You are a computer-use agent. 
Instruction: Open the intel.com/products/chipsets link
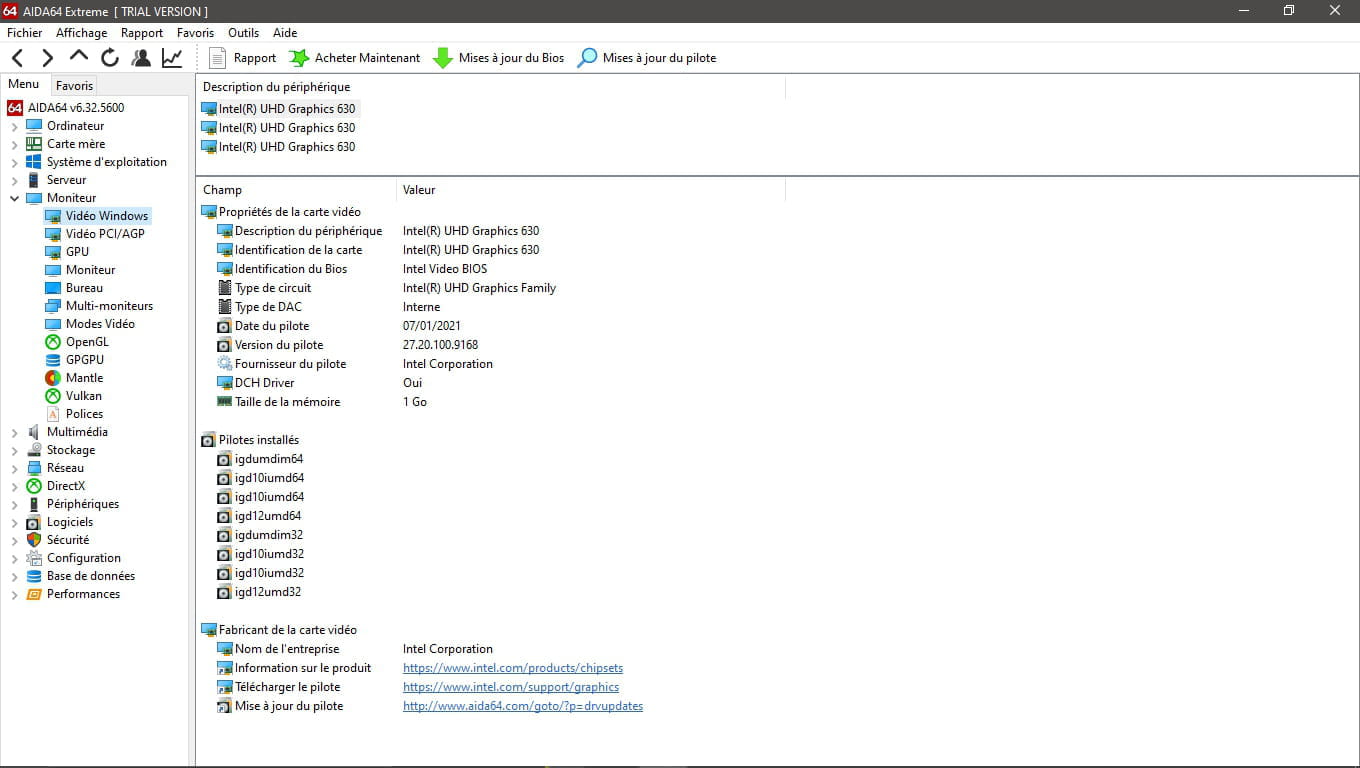513,668
